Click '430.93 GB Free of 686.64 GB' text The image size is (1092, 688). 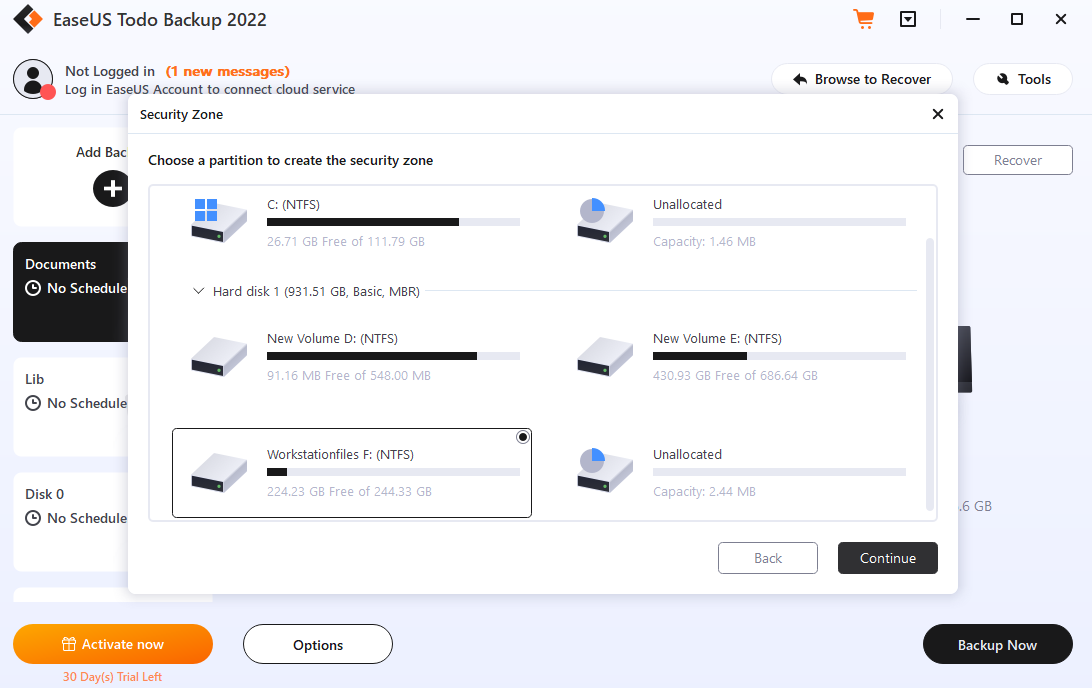tap(735, 375)
